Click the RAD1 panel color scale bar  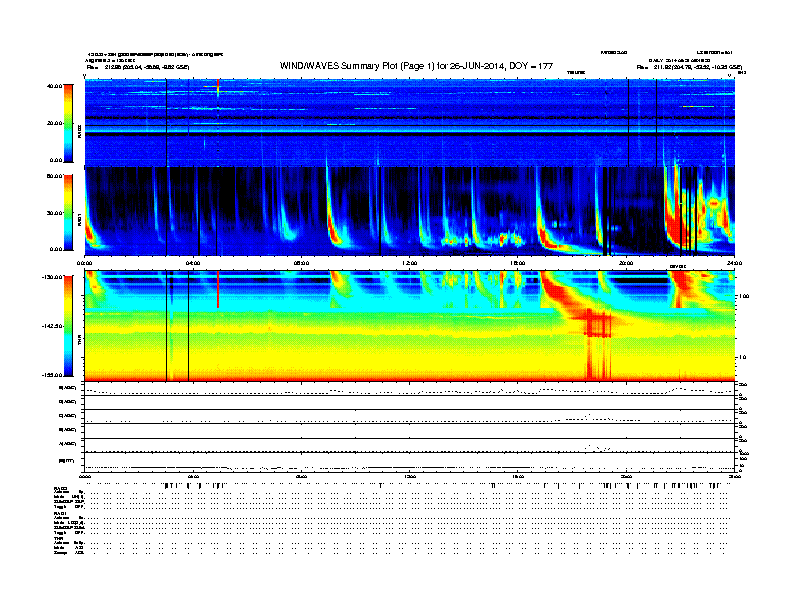point(68,212)
